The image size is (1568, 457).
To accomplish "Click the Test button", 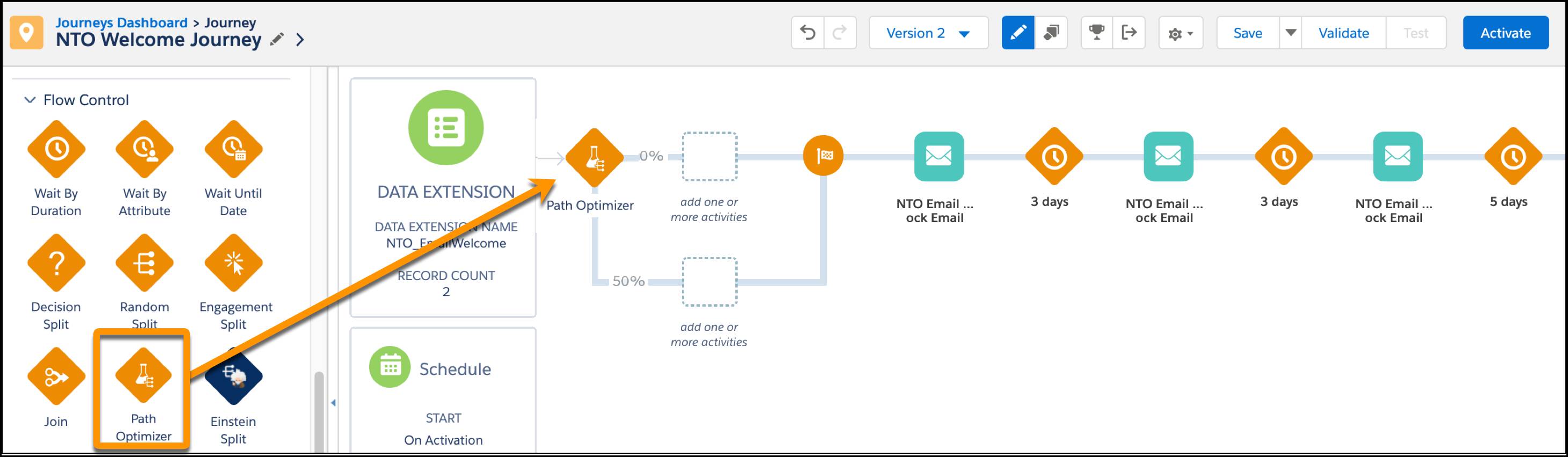I will pos(1416,33).
